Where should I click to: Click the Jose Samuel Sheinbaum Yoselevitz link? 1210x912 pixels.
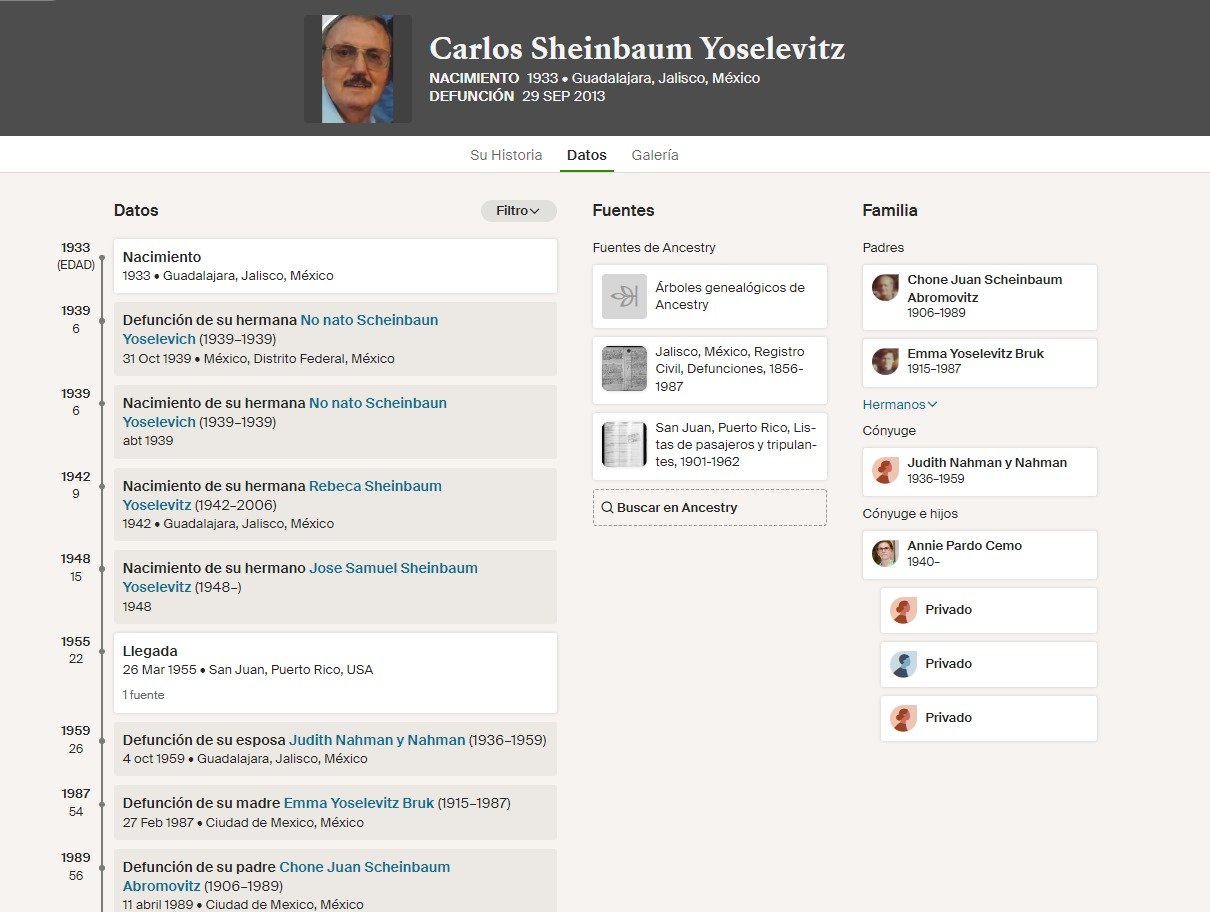392,567
